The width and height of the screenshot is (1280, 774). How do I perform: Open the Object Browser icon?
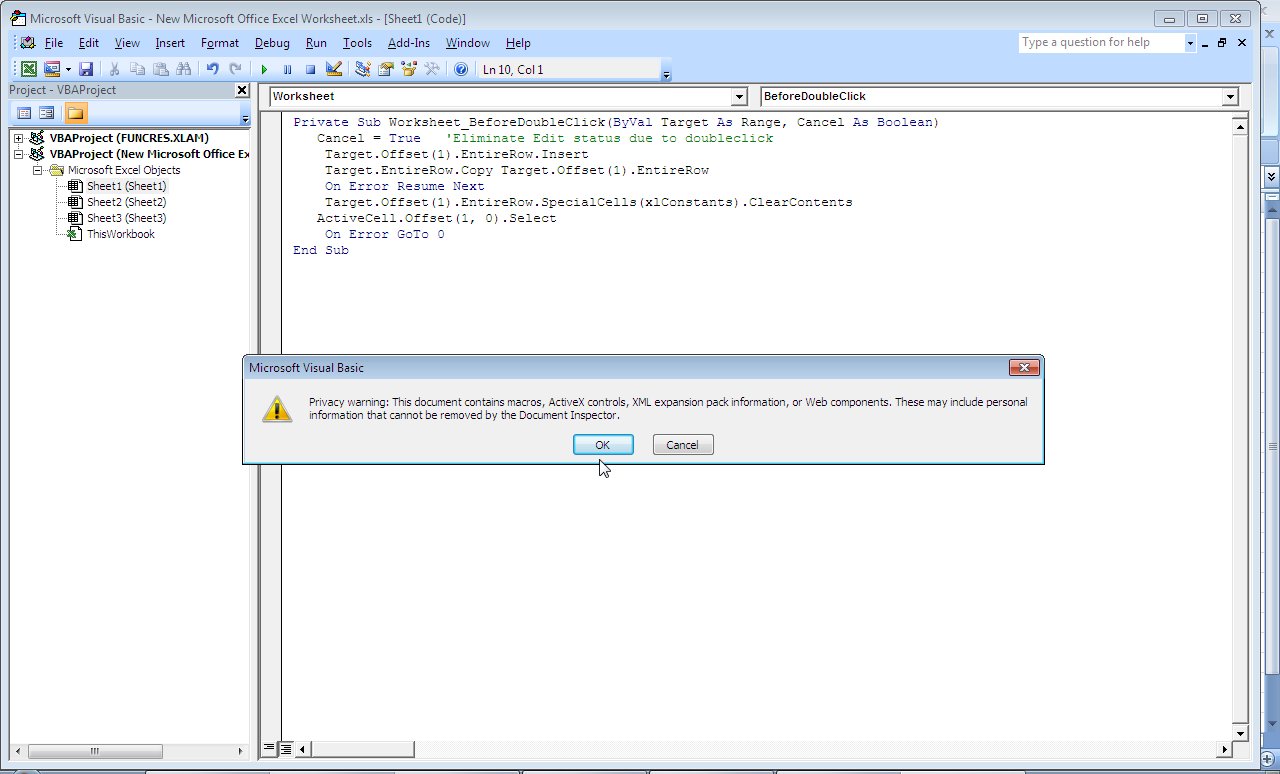[x=409, y=69]
